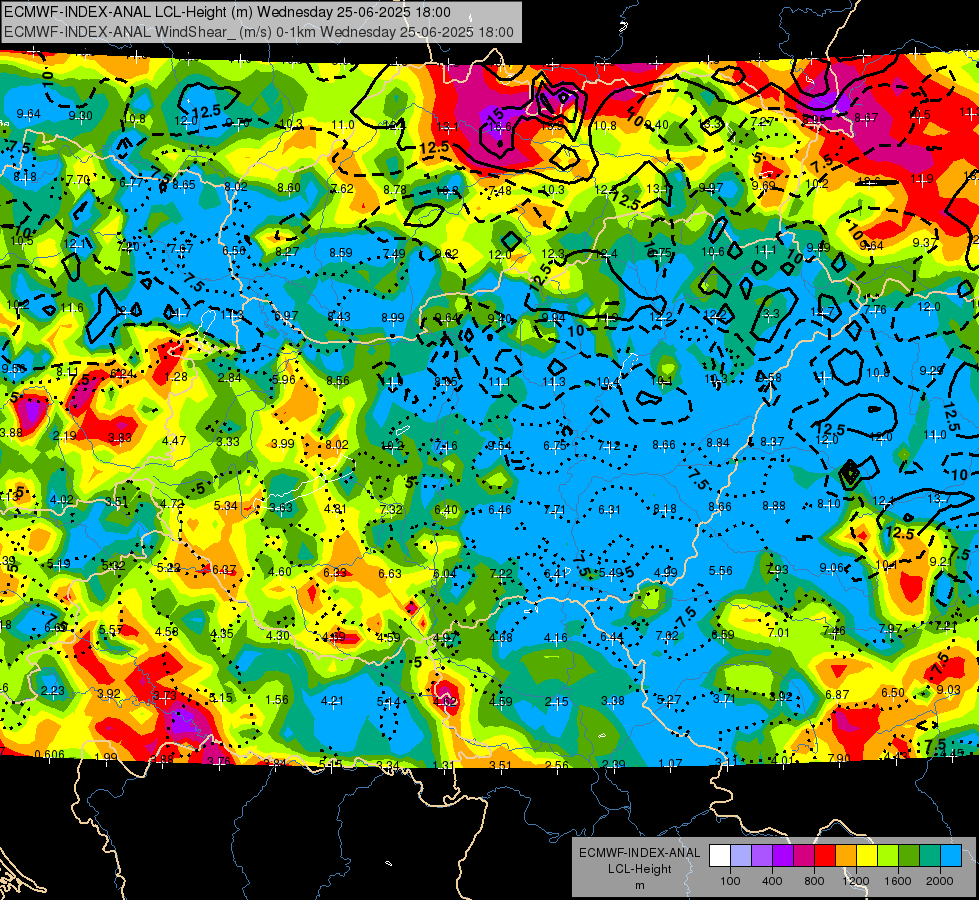Click the LCL-Height (m) title line

pos(227,12)
